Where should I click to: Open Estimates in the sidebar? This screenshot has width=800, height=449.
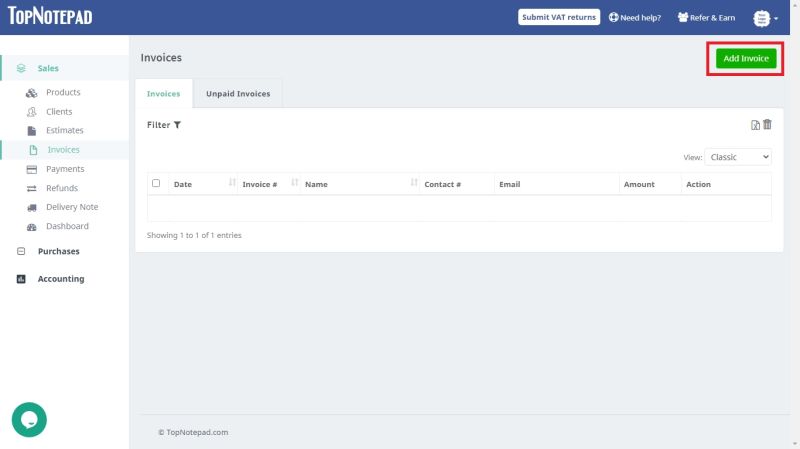click(x=65, y=131)
